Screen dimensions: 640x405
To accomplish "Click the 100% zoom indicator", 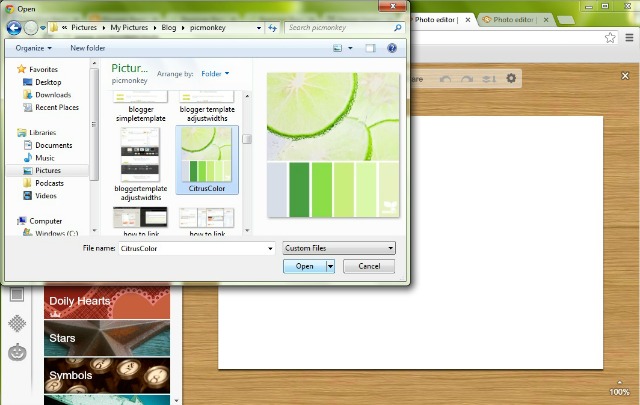I will pyautogui.click(x=619, y=392).
